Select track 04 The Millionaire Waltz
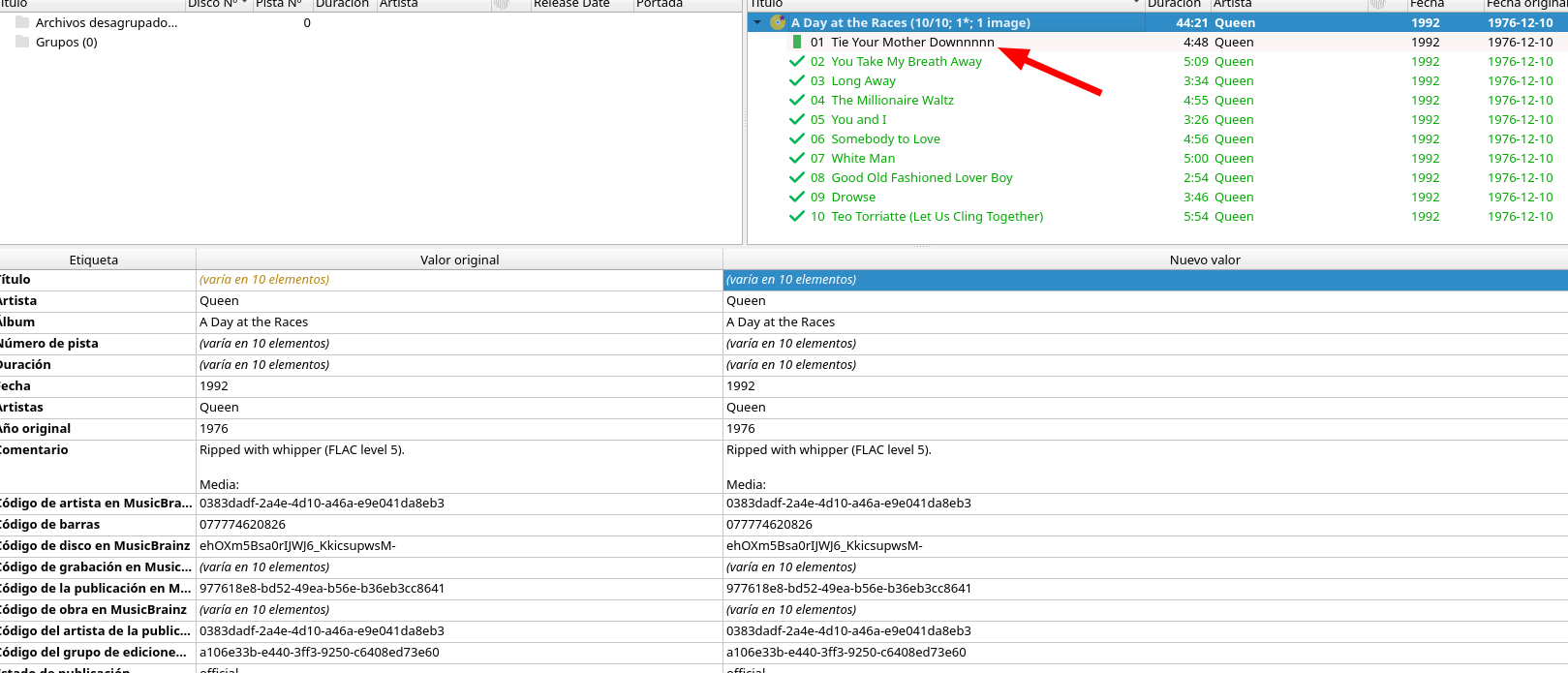1568x673 pixels. pos(1157,100)
